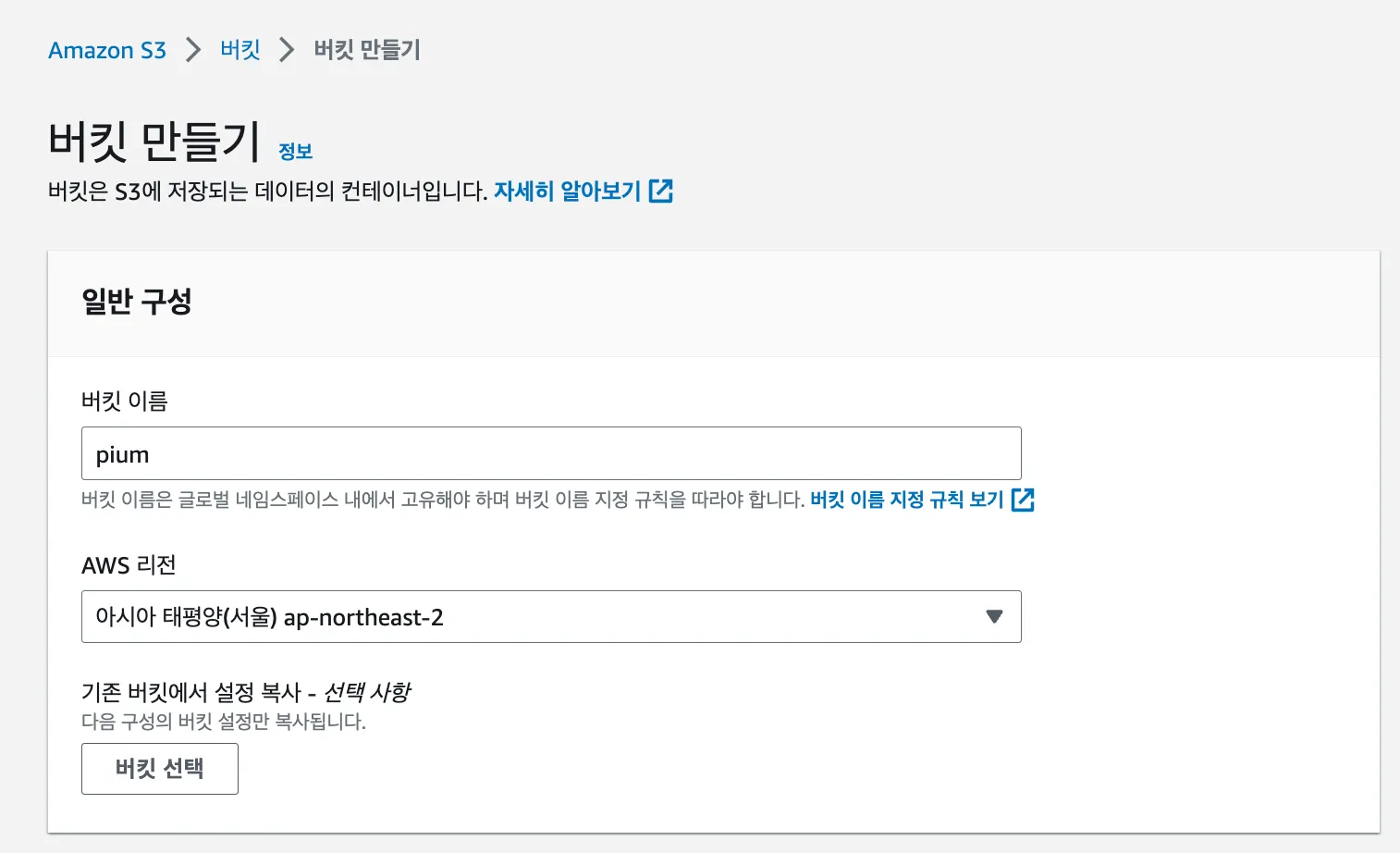The width and height of the screenshot is (1400, 853).
Task: Open the 정보 info link
Action: tap(295, 151)
